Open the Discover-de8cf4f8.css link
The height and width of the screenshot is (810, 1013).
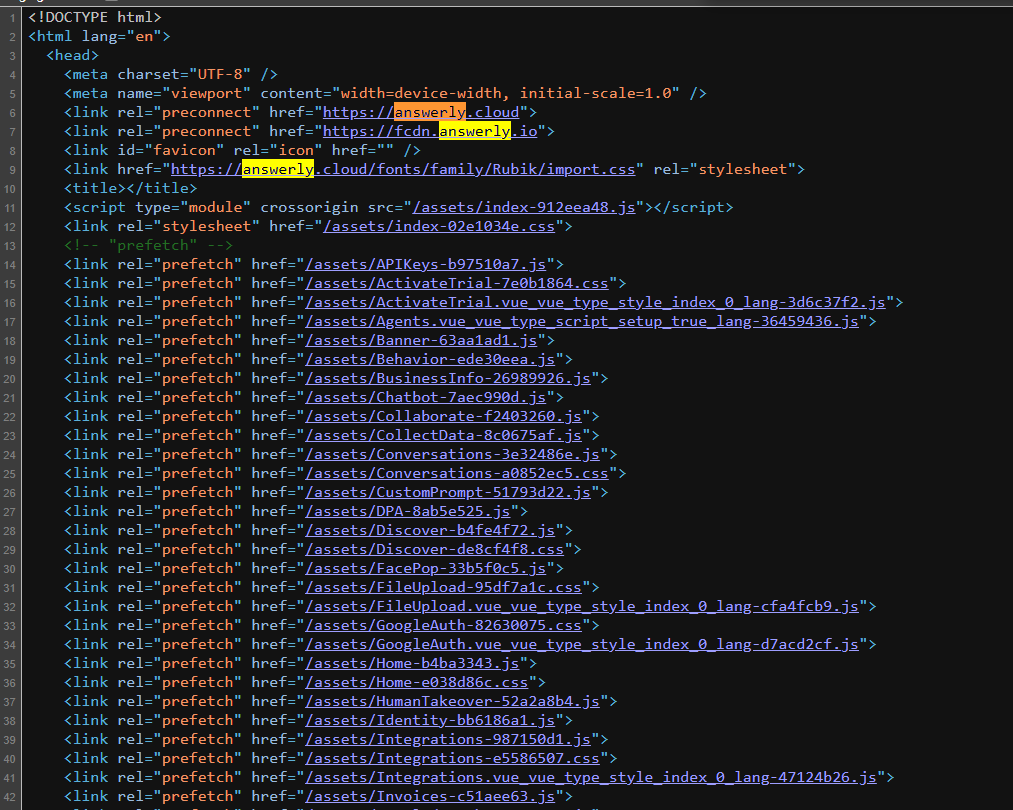[435, 549]
